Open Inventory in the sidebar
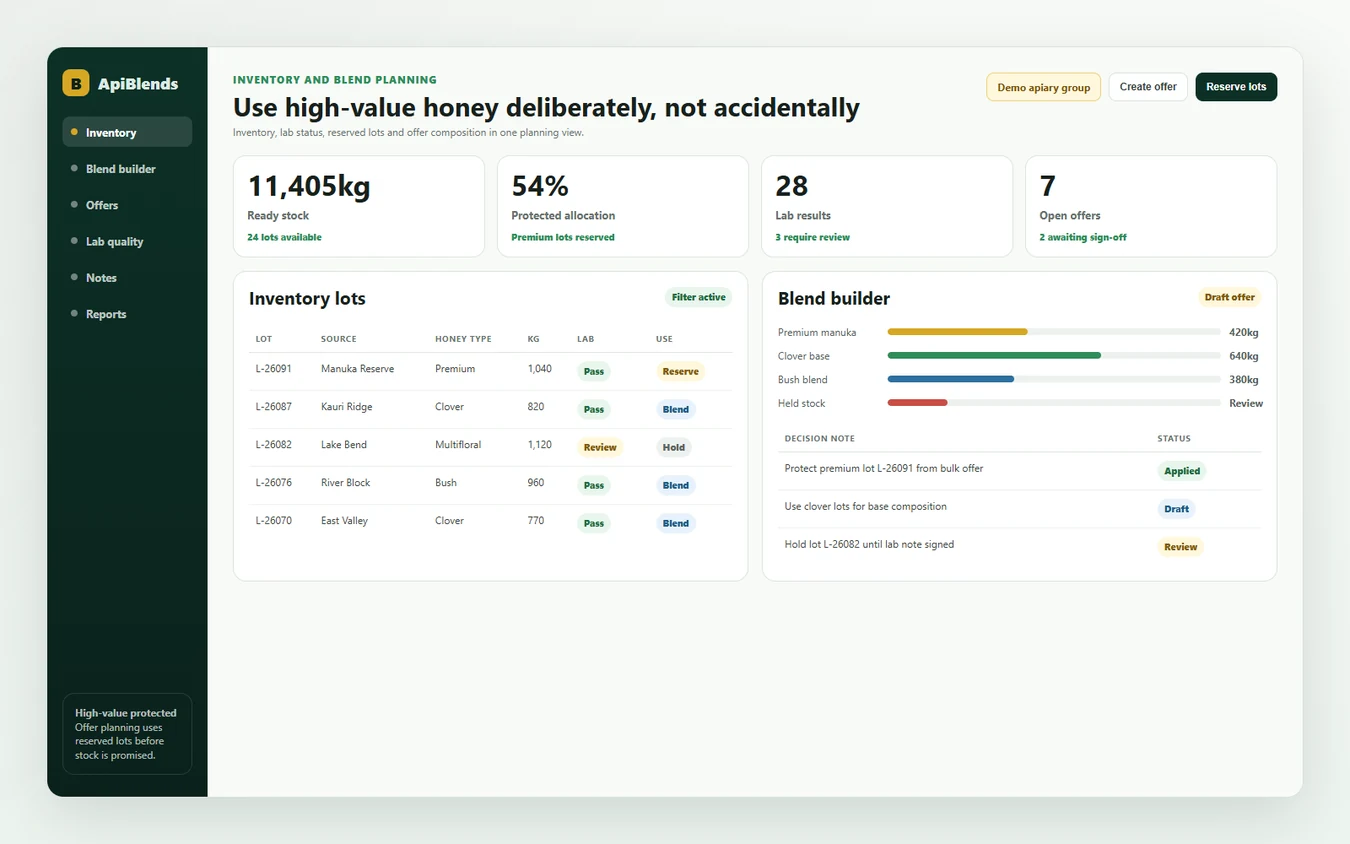The width and height of the screenshot is (1350, 844). pyautogui.click(x=127, y=132)
